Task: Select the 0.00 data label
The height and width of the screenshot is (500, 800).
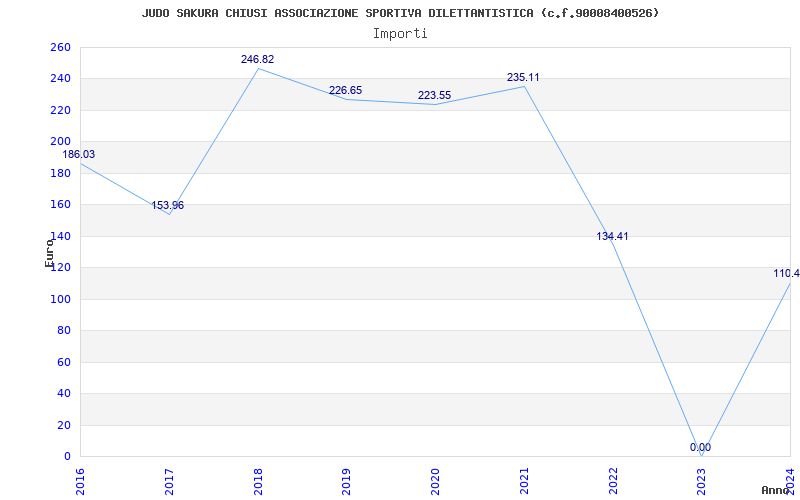Action: pos(701,447)
